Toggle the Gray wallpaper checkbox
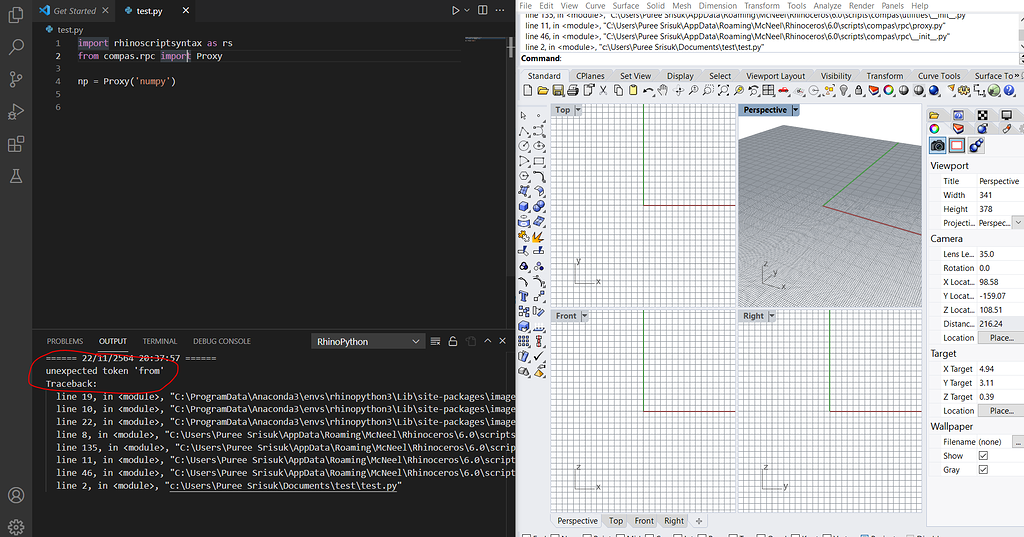Image resolution: width=1024 pixels, height=537 pixels. [x=984, y=470]
